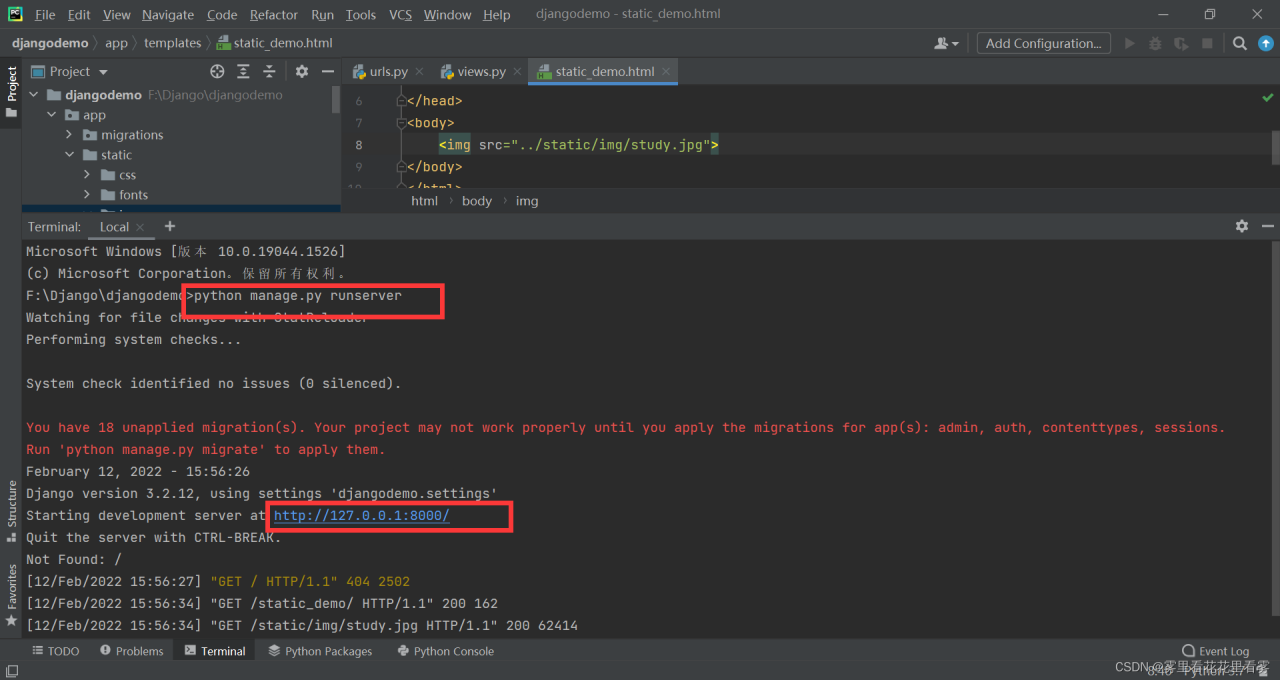Open Project panel options gear
The height and width of the screenshot is (680, 1280).
[302, 71]
